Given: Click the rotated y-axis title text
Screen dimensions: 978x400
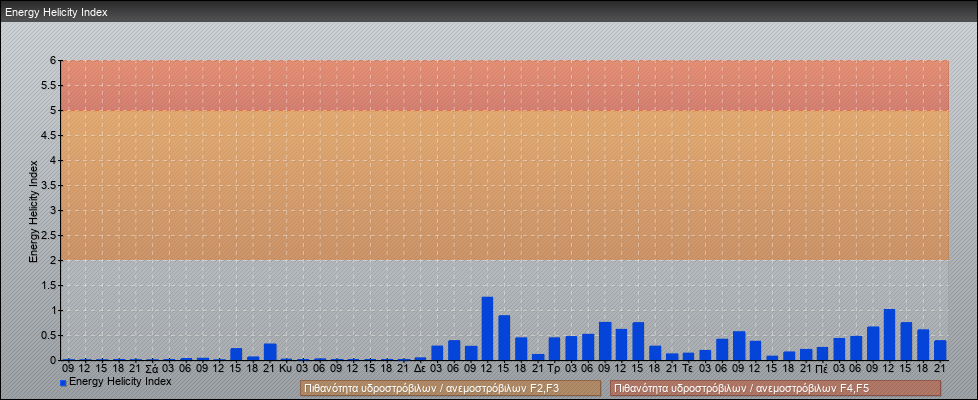Looking at the screenshot, I should tap(33, 210).
